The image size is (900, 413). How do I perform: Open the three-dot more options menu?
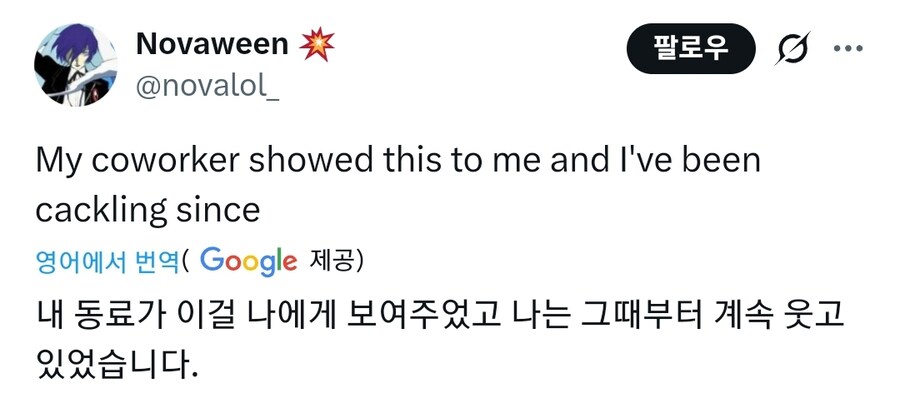pyautogui.click(x=848, y=49)
